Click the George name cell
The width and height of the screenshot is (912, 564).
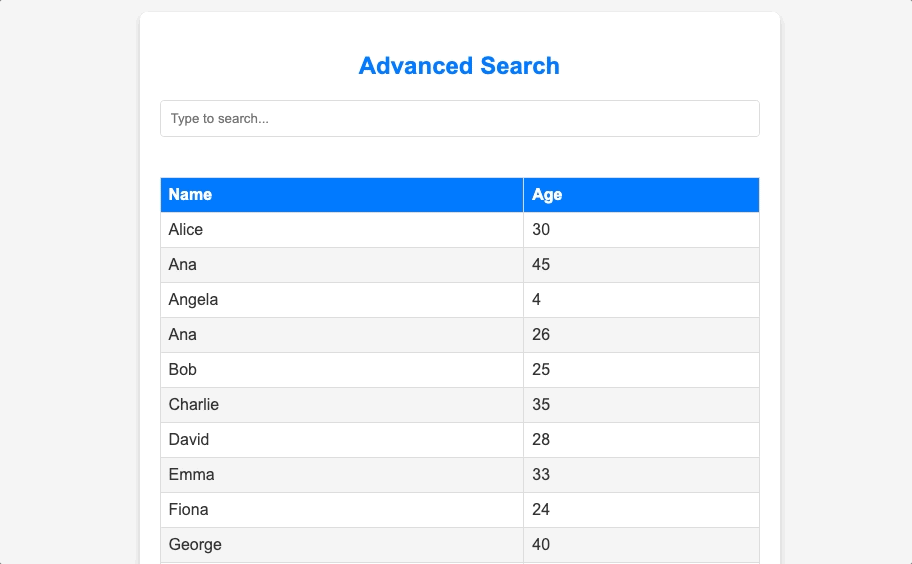click(x=342, y=545)
